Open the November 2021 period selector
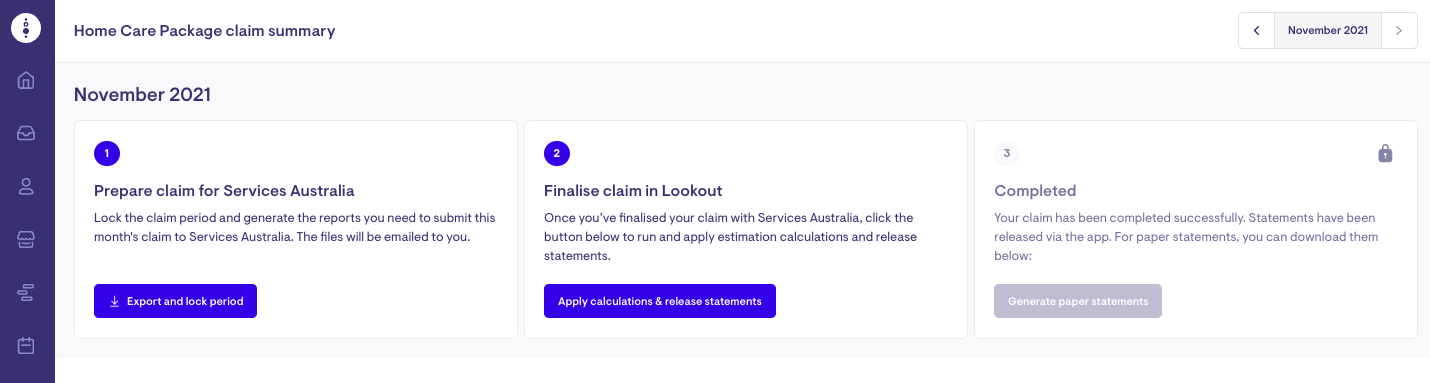 click(1328, 30)
